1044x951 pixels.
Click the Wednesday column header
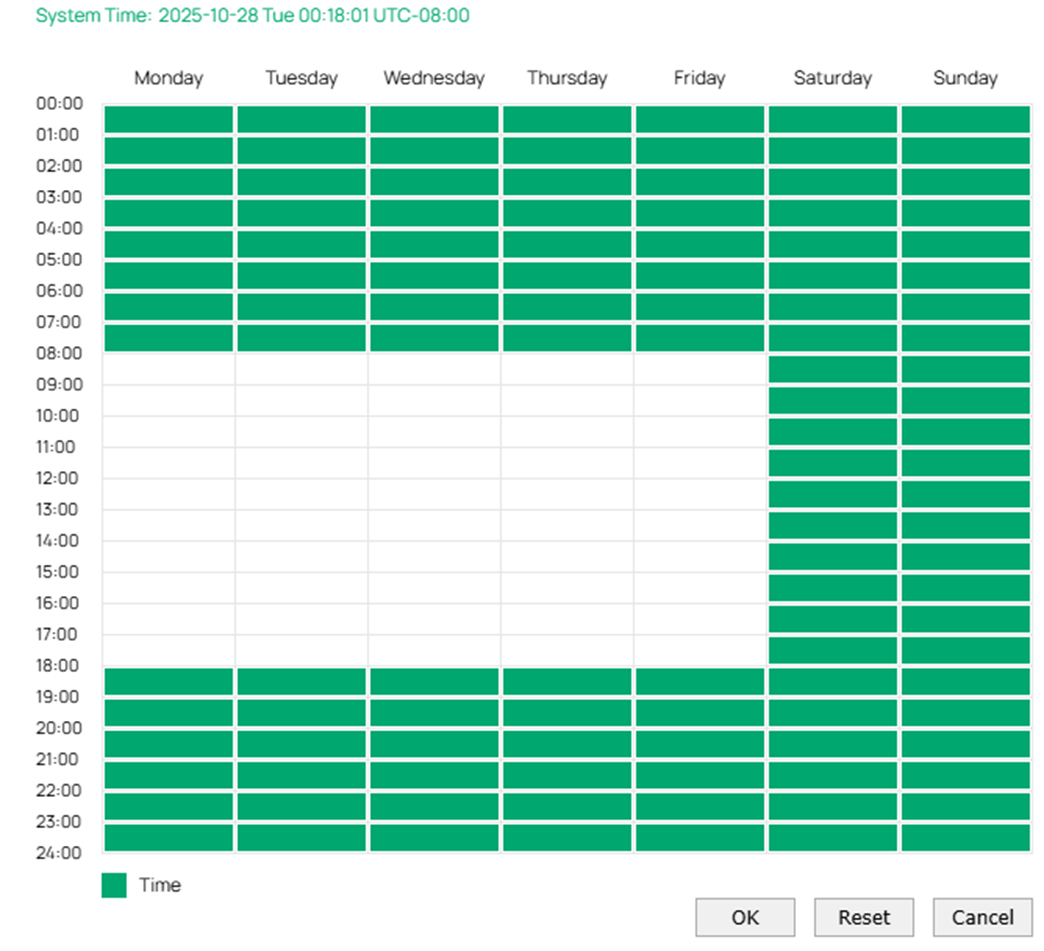click(434, 78)
